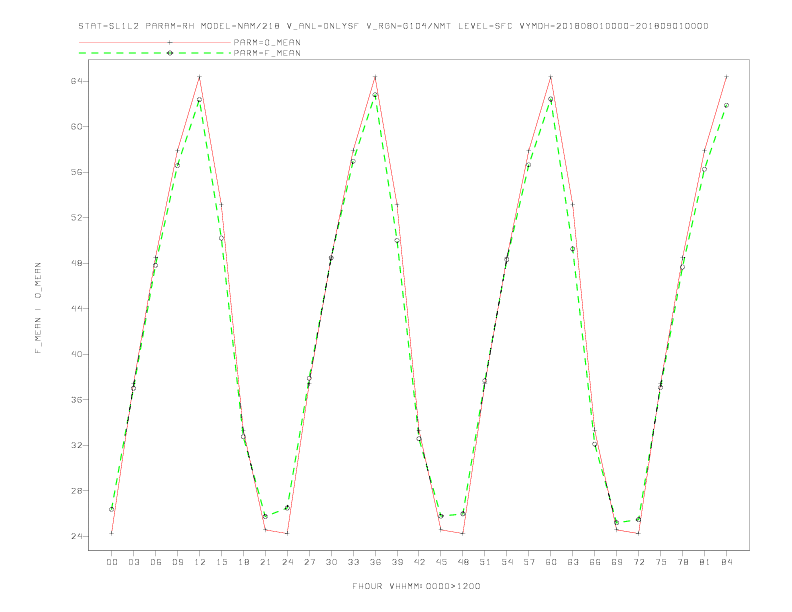Click x-axis forecast hour label 66
792x612 pixels.
point(595,562)
